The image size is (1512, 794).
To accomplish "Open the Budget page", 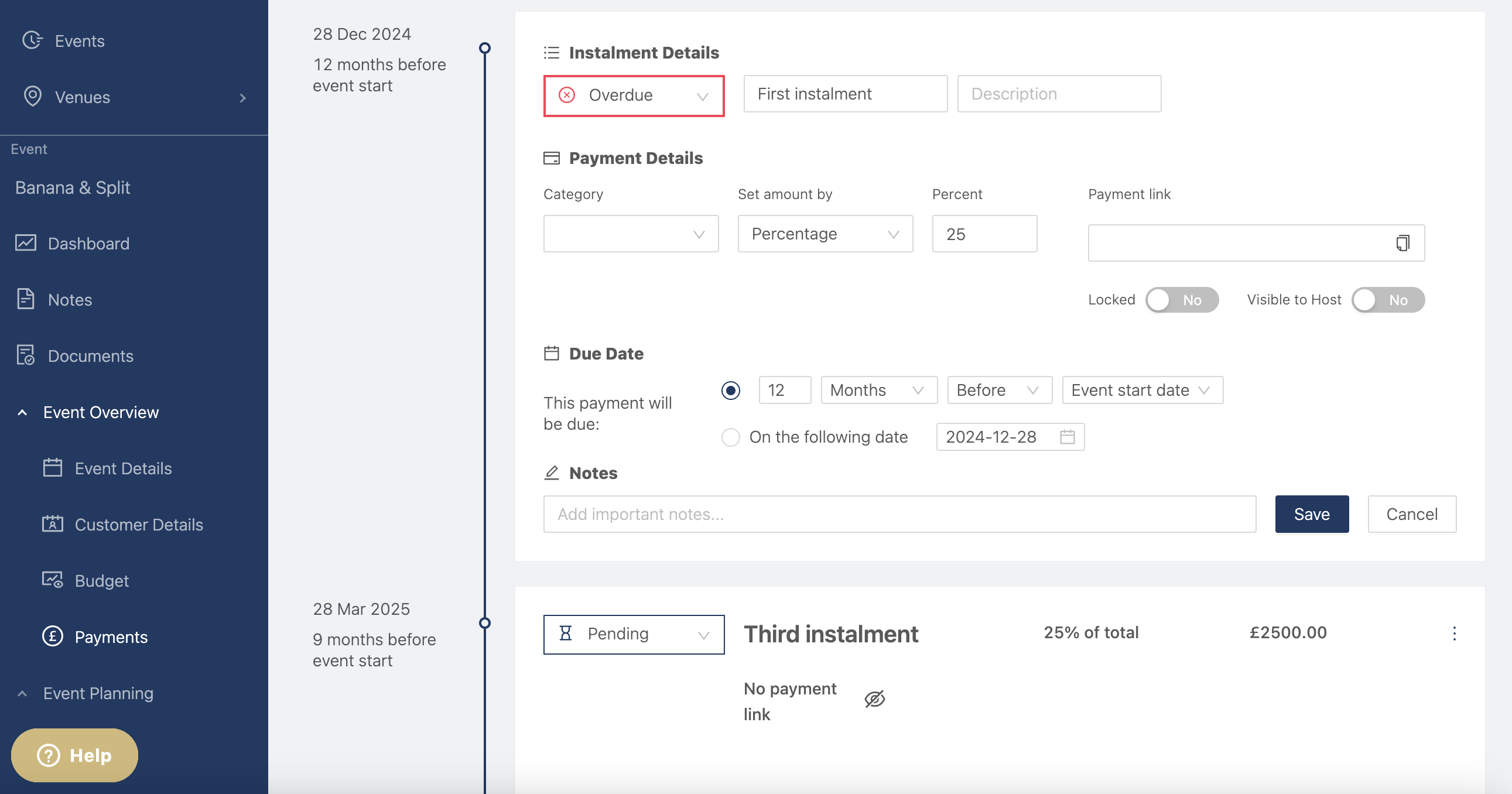I will tap(101, 580).
